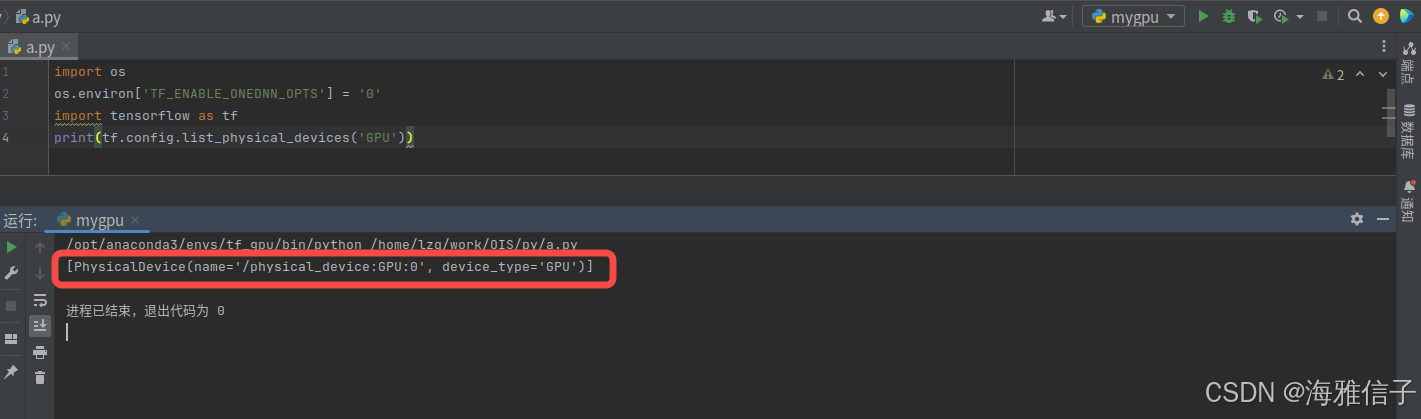This screenshot has width=1421, height=419.
Task: Start debugging with the green bug icon
Action: [x=1229, y=16]
